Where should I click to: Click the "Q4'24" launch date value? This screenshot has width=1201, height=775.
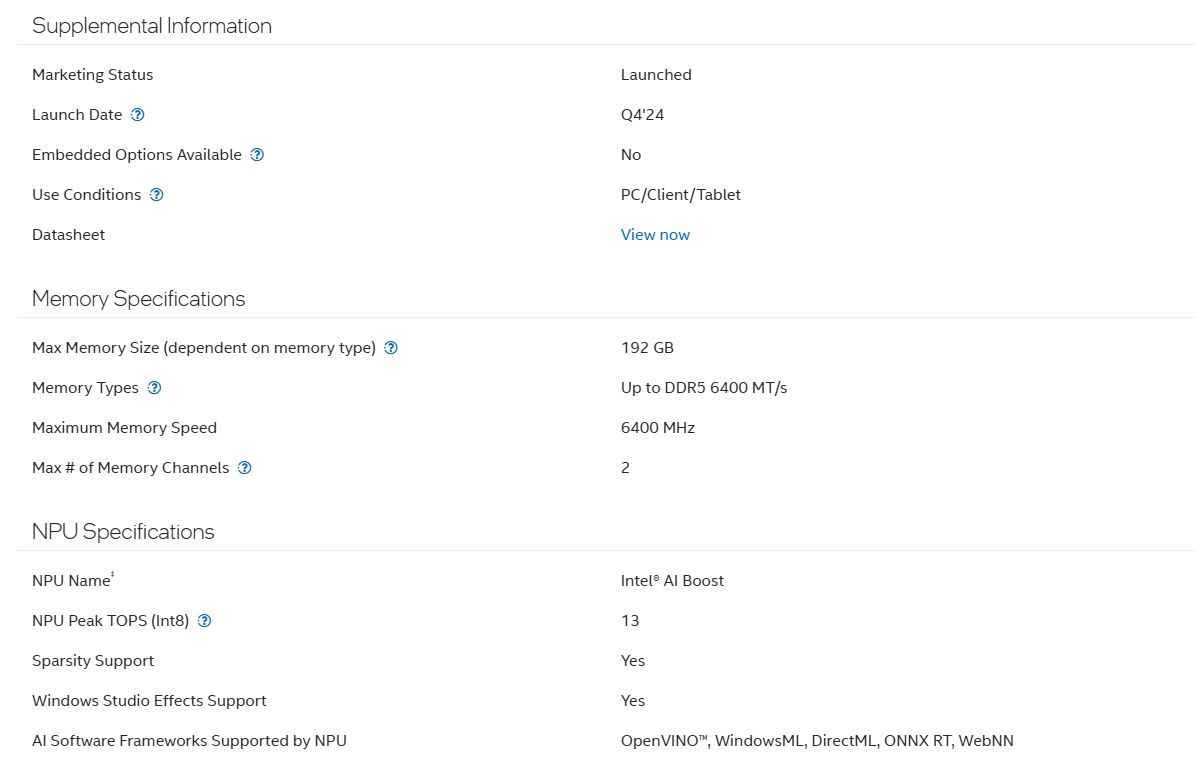point(642,115)
